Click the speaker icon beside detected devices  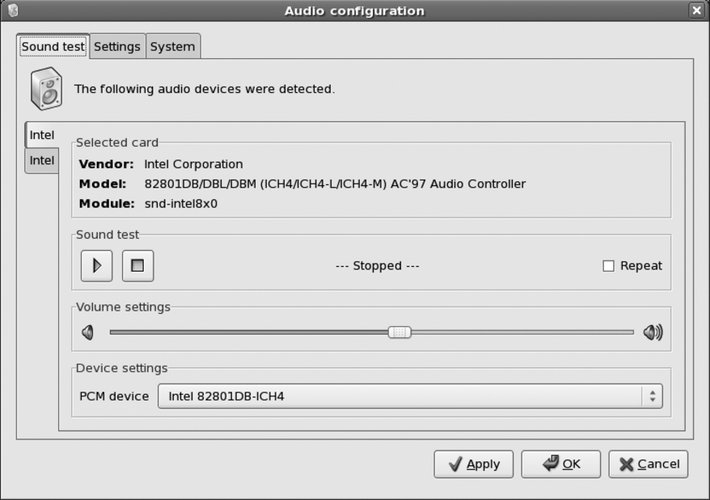(46, 89)
